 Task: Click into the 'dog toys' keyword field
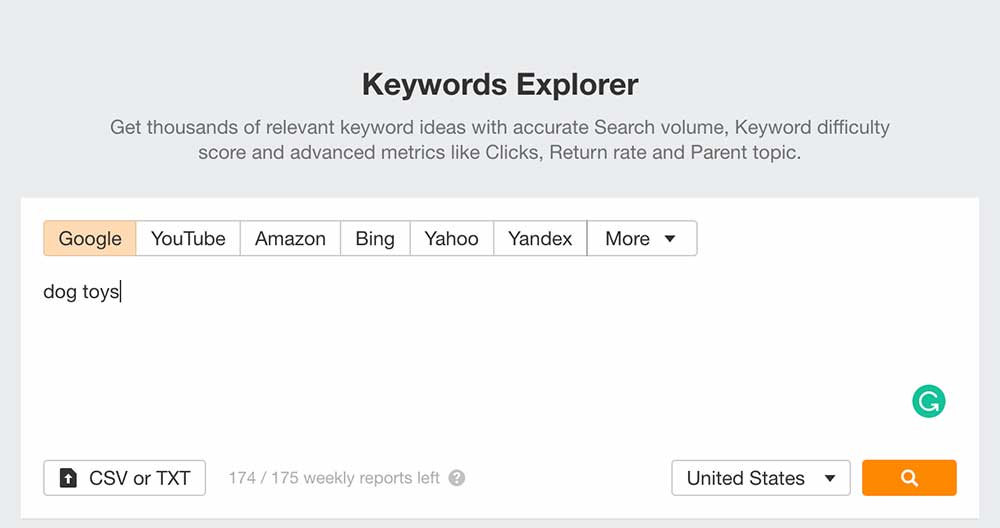coord(82,292)
